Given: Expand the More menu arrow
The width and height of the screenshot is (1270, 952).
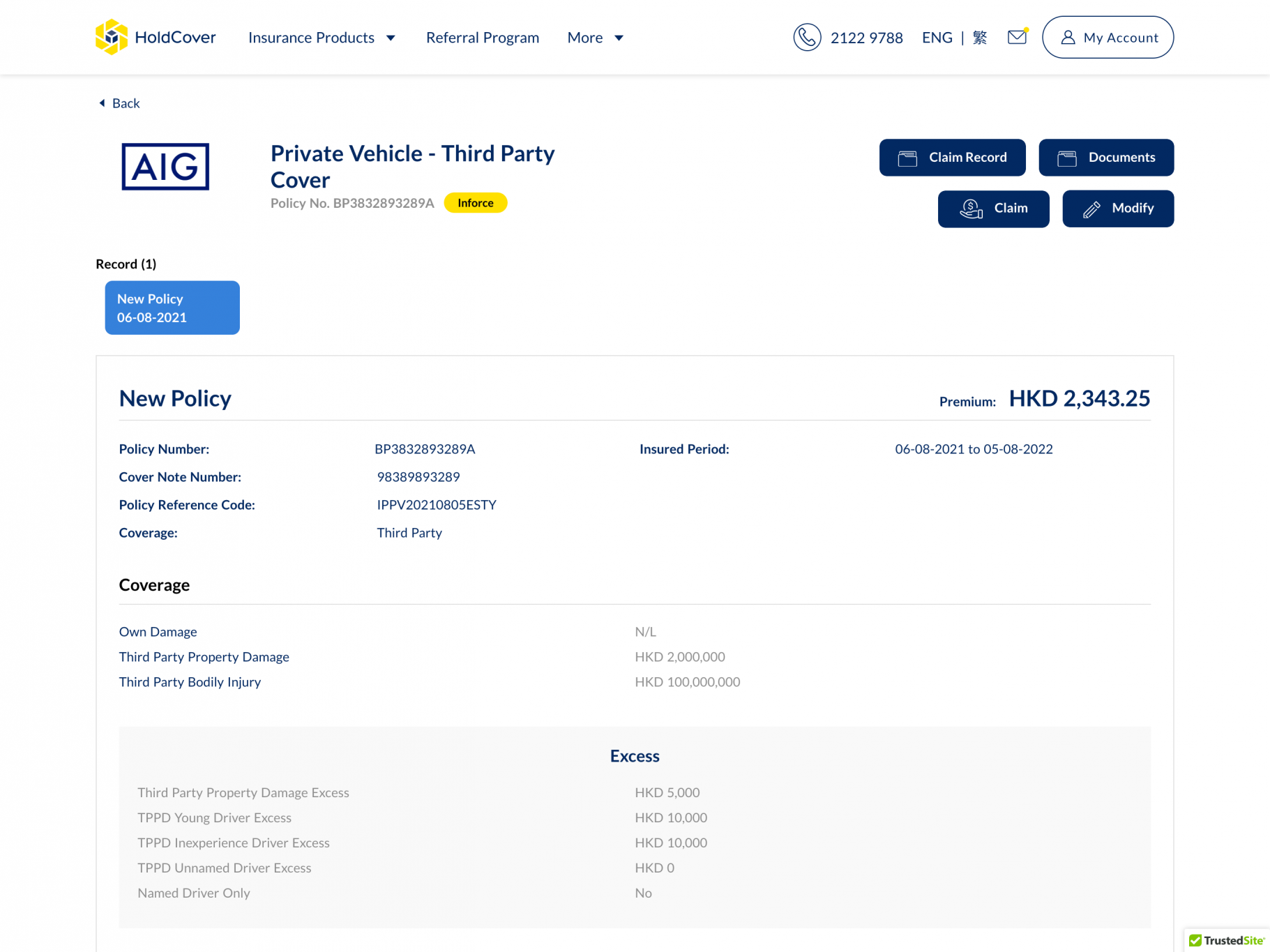Looking at the screenshot, I should [619, 38].
